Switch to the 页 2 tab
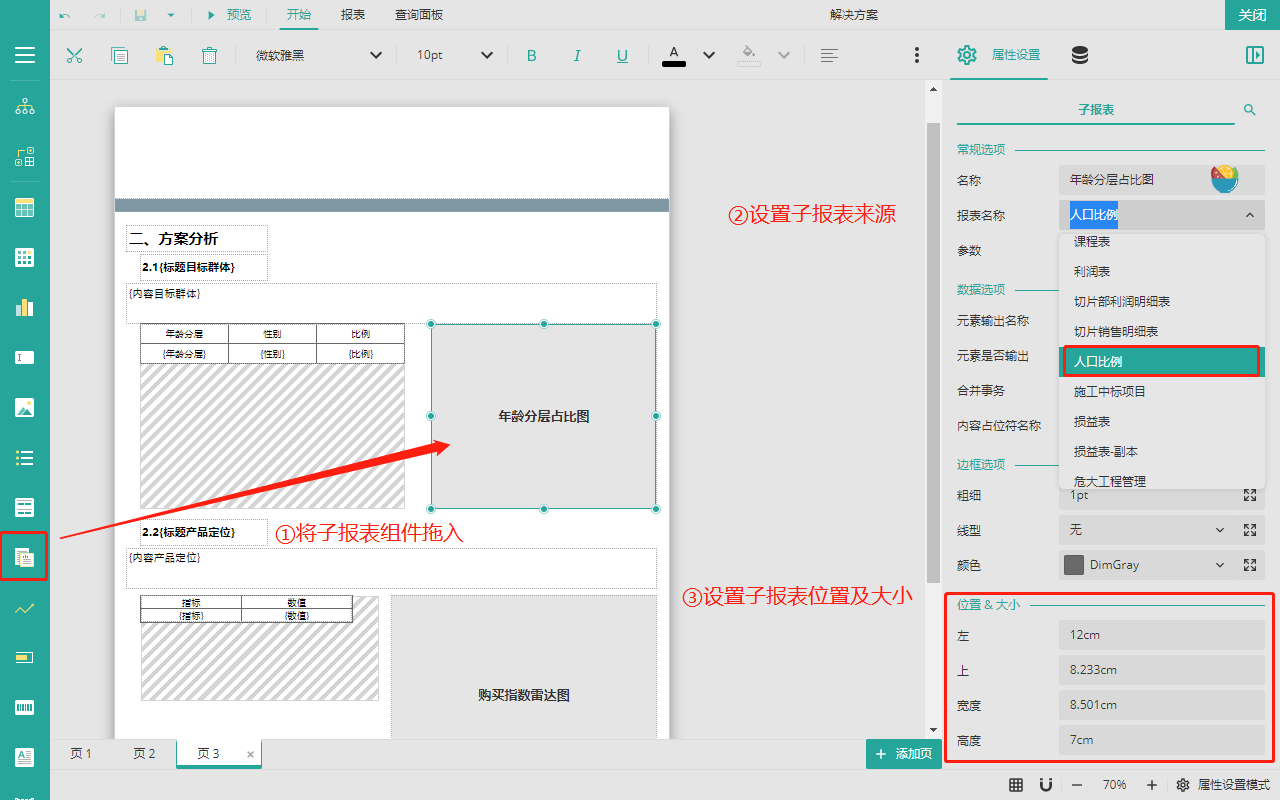This screenshot has height=800, width=1280. click(144, 754)
